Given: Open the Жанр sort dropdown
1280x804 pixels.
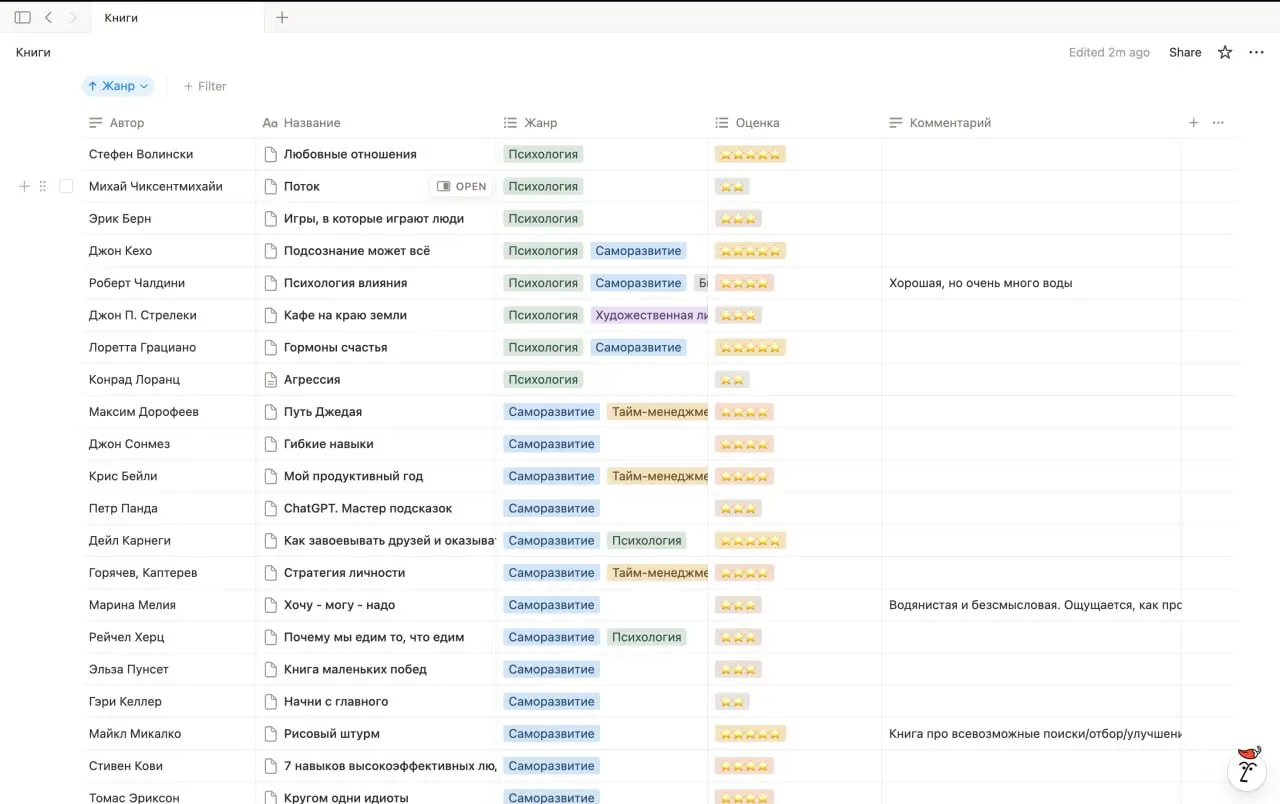Looking at the screenshot, I should pos(118,86).
